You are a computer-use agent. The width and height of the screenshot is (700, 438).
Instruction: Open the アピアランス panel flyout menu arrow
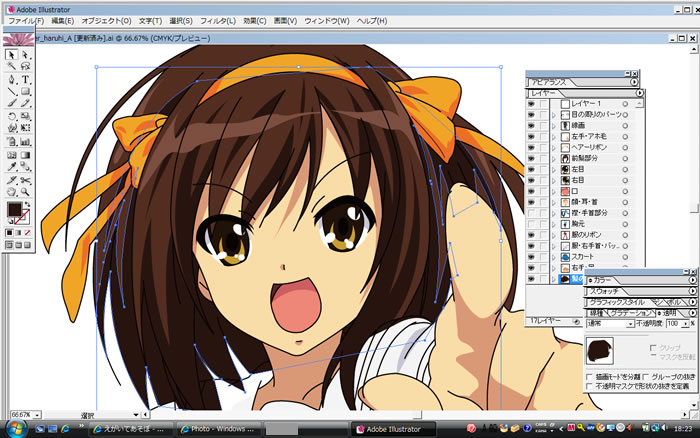pyautogui.click(x=634, y=82)
